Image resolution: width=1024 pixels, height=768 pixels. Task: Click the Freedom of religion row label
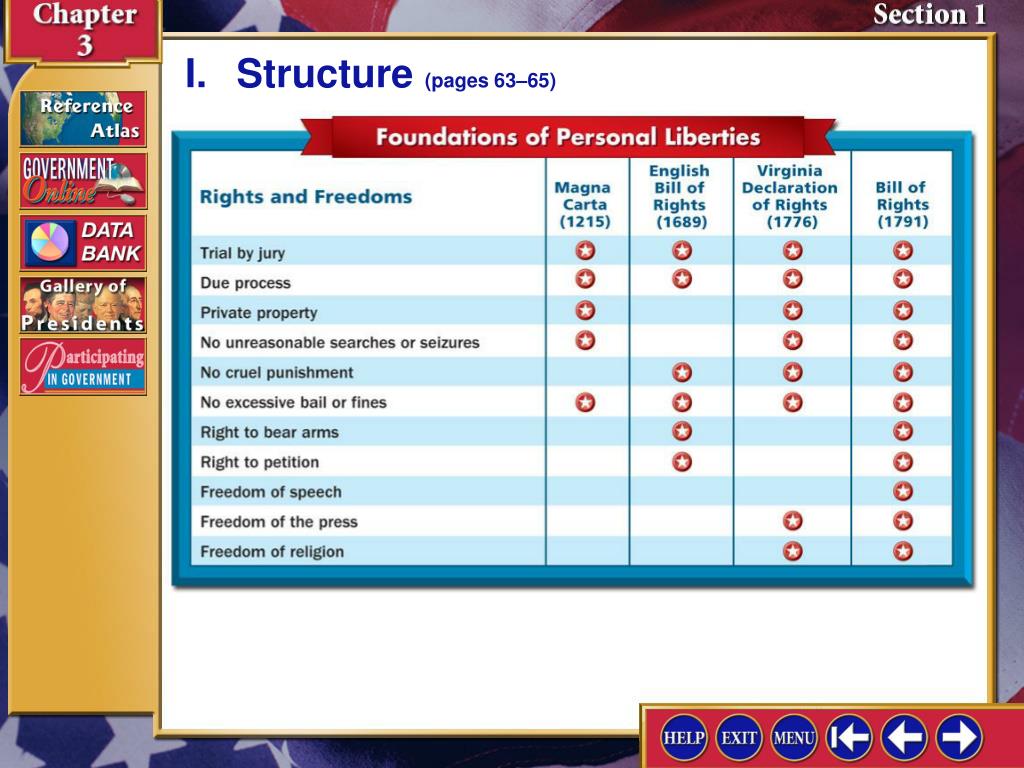[272, 552]
